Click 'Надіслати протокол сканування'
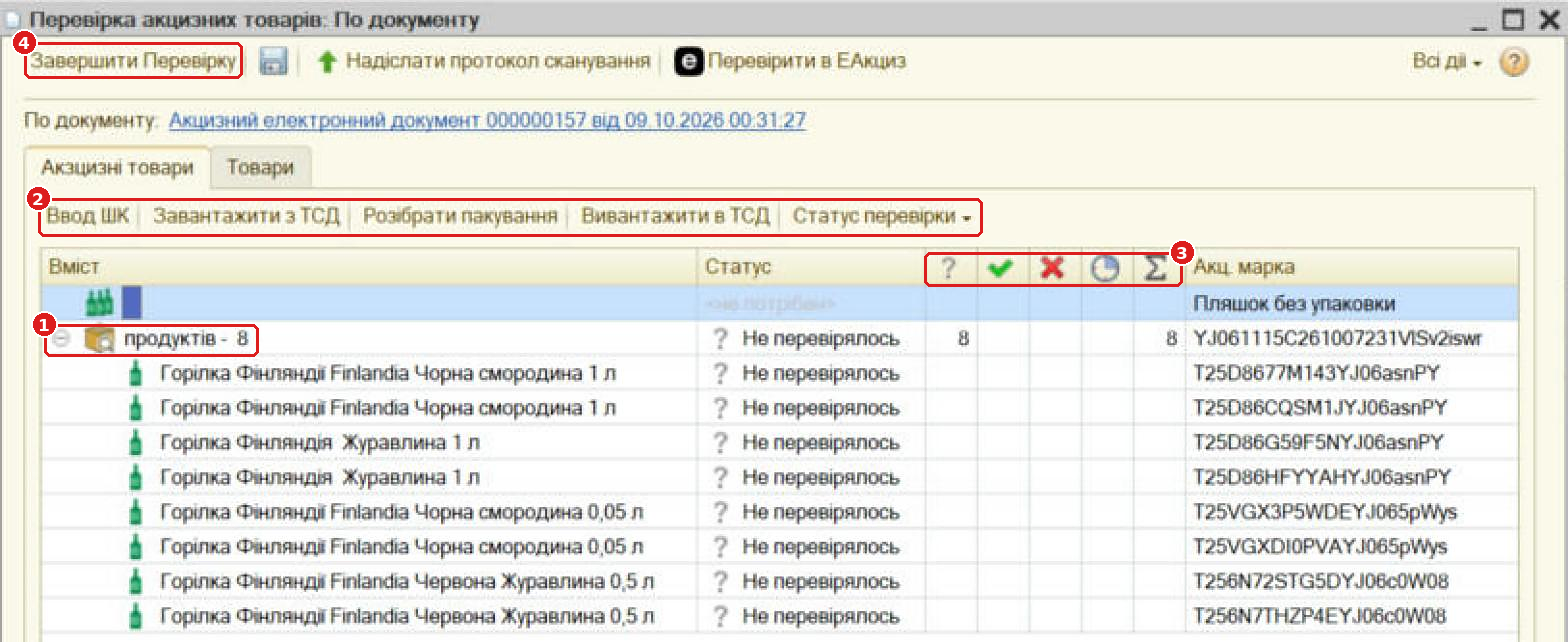This screenshot has width=1568, height=642. coord(498,61)
